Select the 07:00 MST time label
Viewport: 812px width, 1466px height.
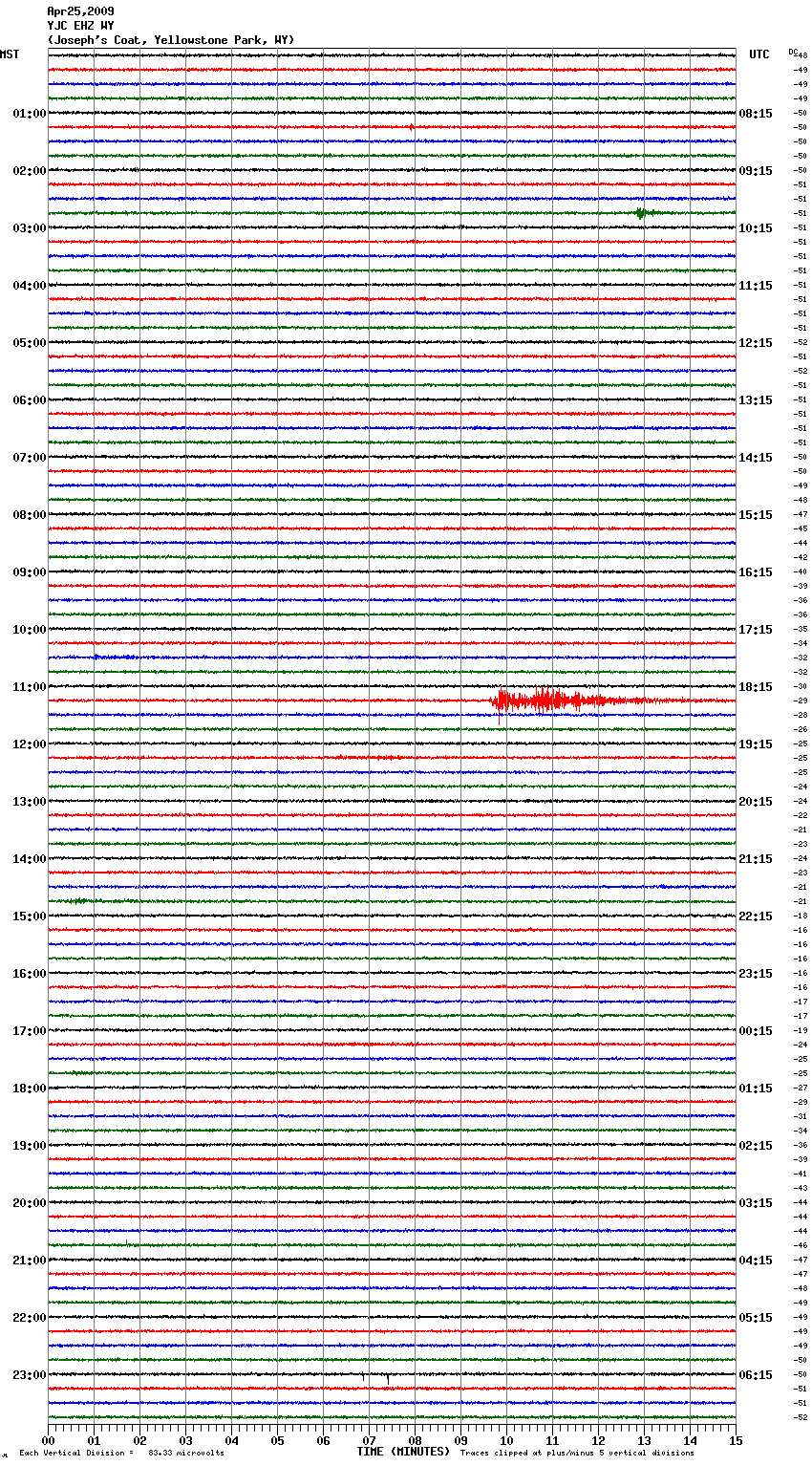[x=30, y=458]
